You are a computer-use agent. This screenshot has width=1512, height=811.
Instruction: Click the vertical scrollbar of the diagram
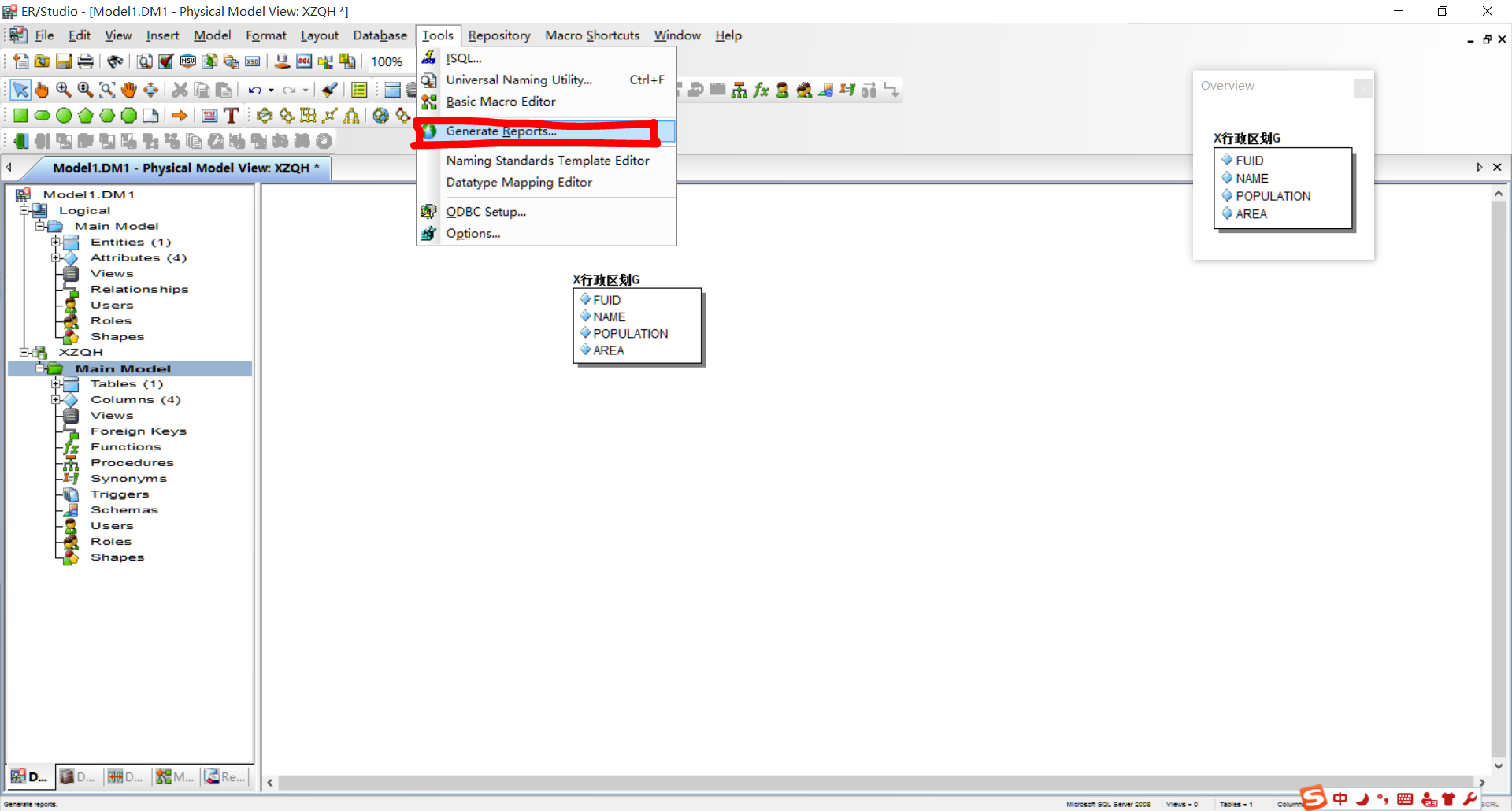click(x=1498, y=472)
